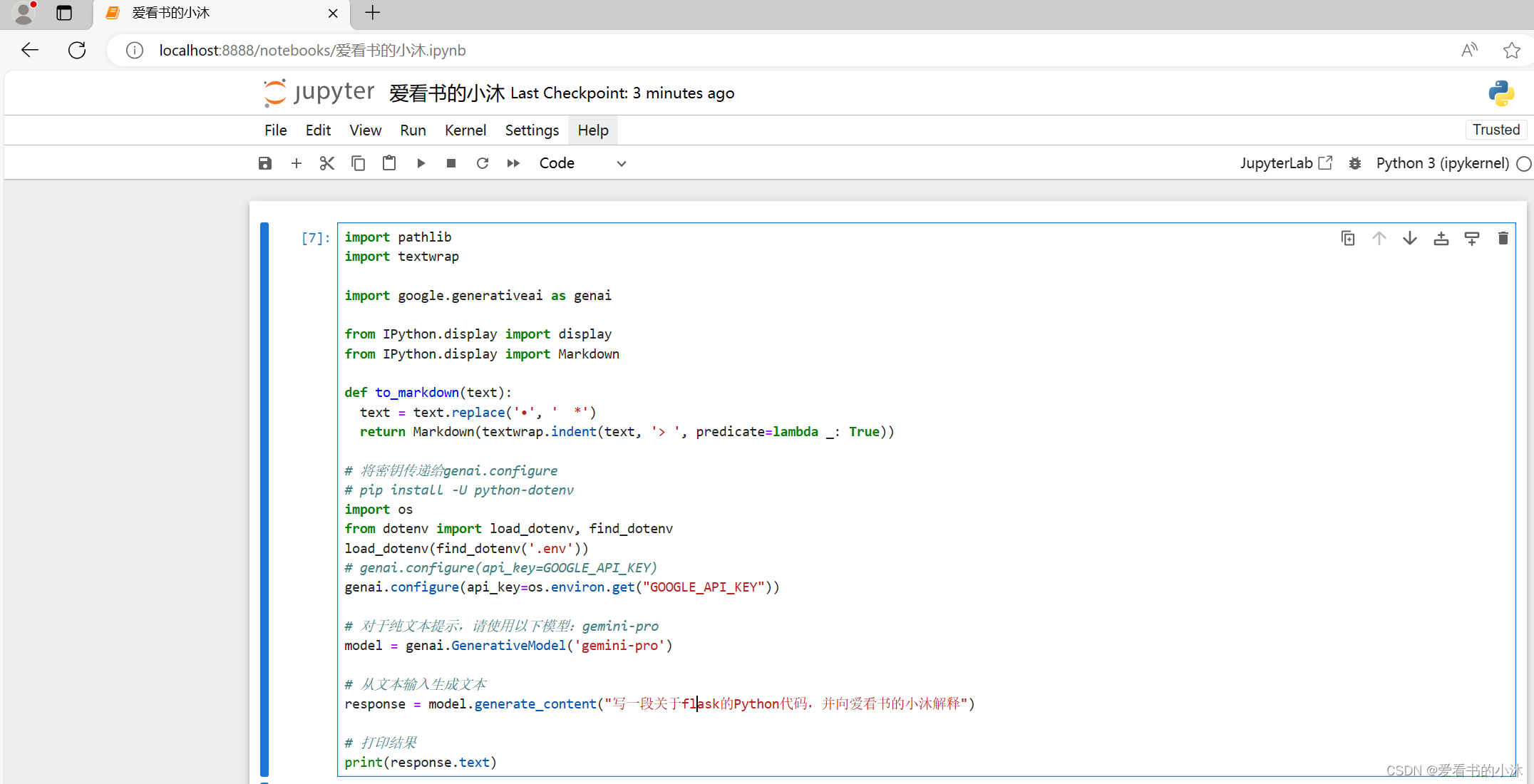
Task: View site information icon in address bar
Action: [135, 51]
